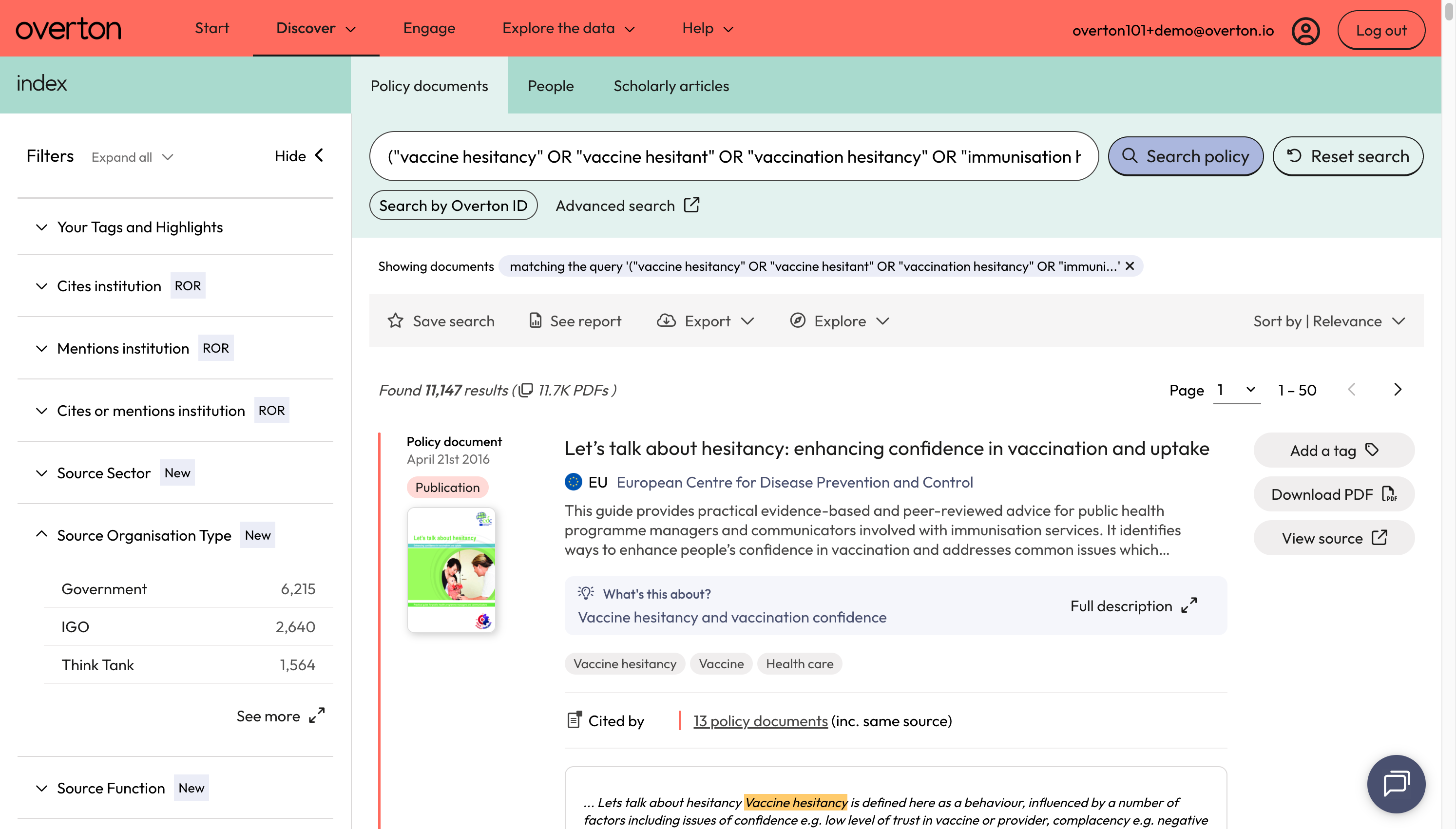
Task: Click the View source external link icon
Action: pos(1379,537)
